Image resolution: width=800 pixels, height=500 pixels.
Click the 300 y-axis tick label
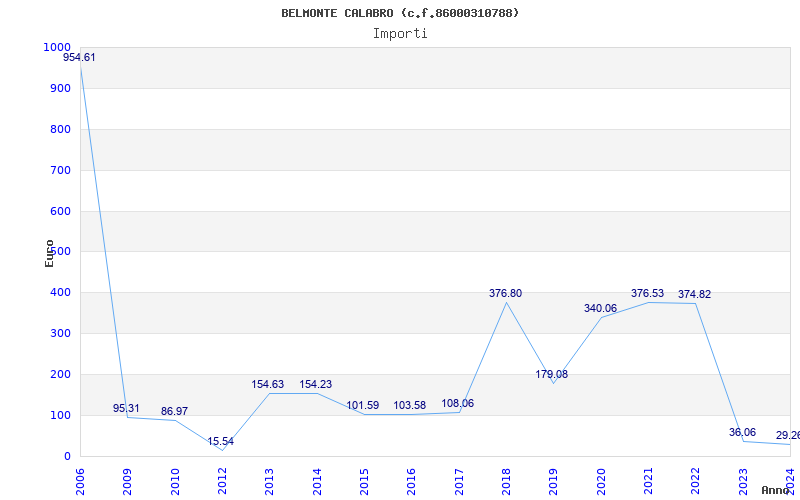click(x=60, y=334)
